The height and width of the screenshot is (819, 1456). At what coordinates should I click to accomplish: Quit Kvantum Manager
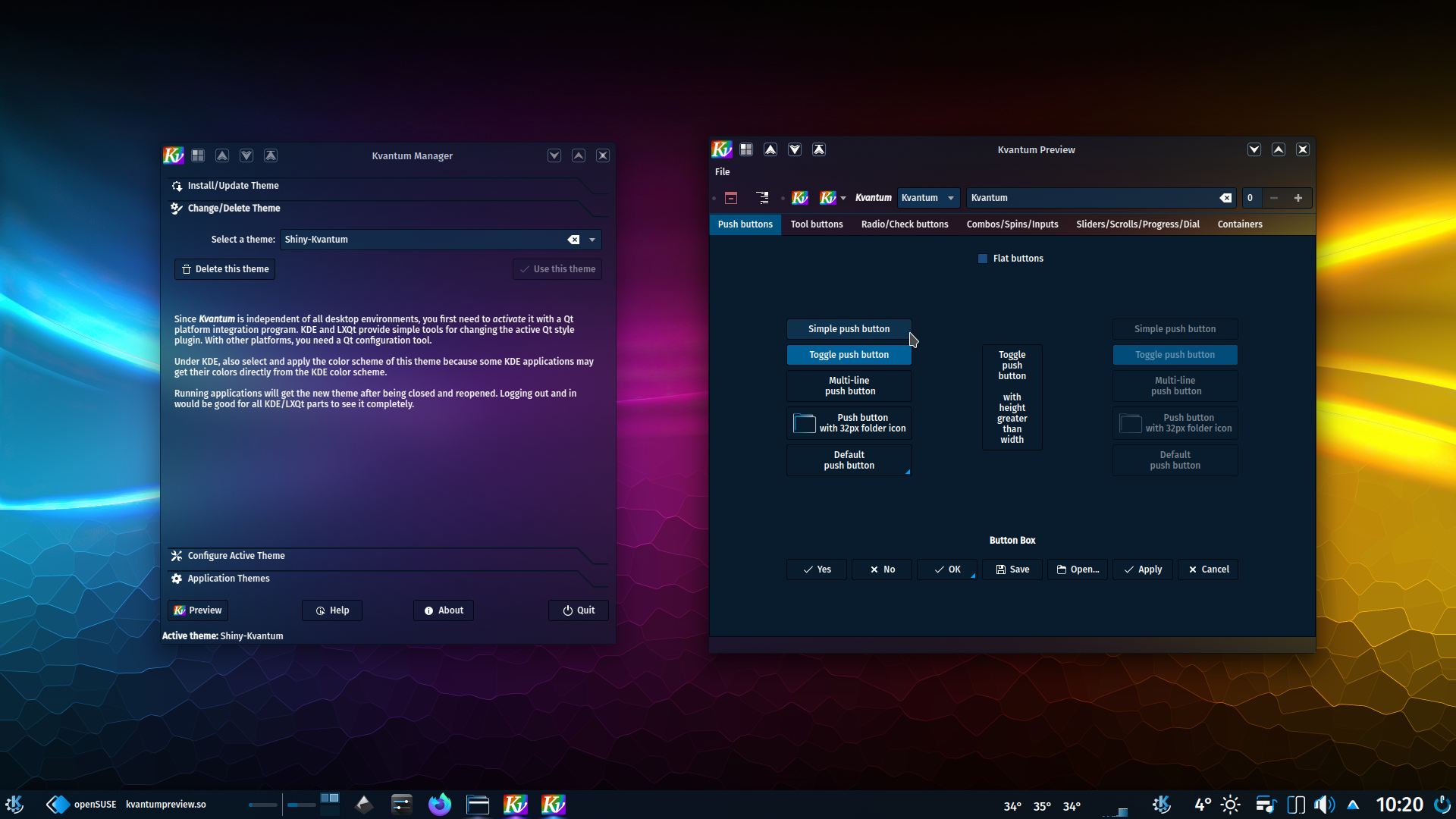pos(579,610)
